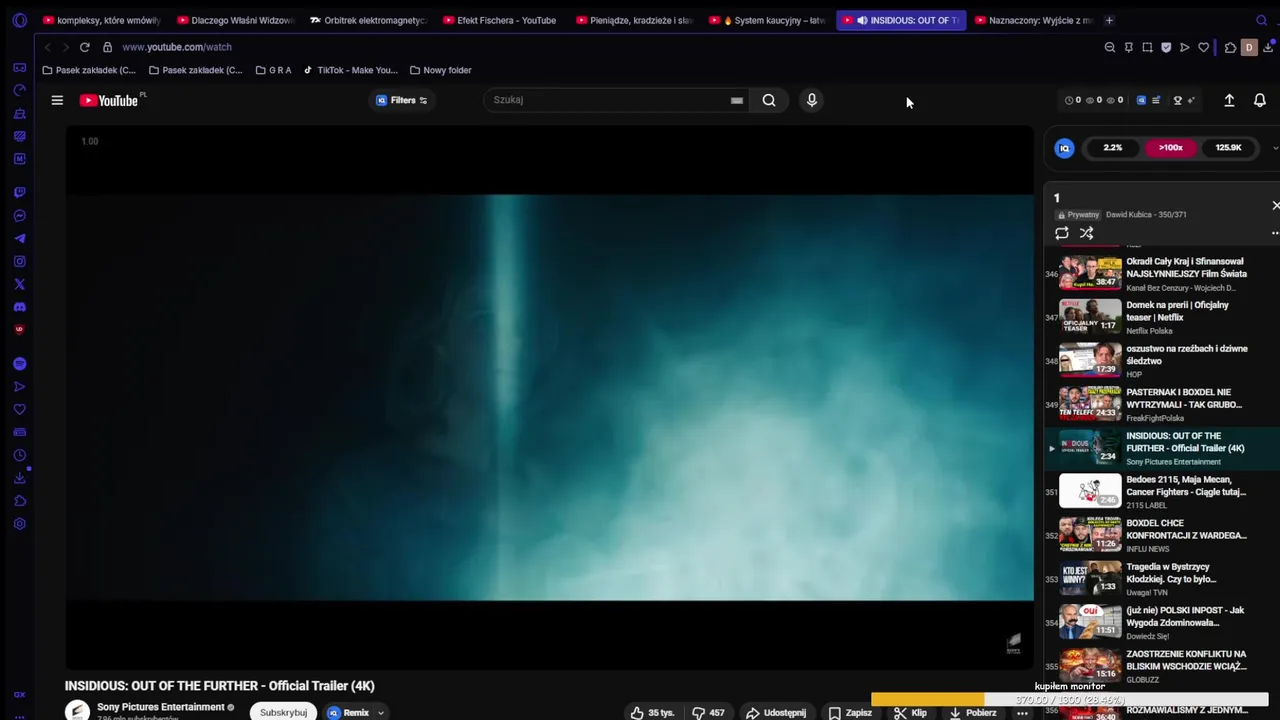
Task: Open browser downloads icon
Action: click(1268, 47)
